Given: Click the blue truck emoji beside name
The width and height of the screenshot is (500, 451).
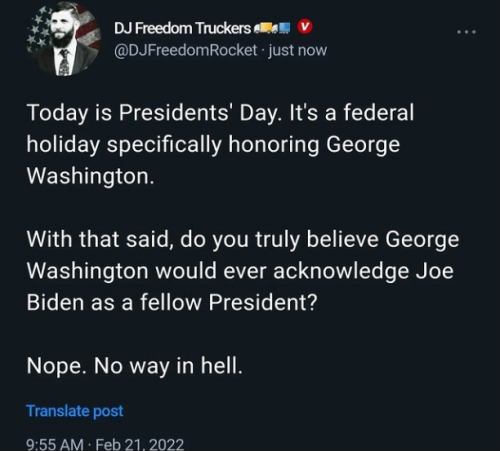Looking at the screenshot, I should pos(283,29).
